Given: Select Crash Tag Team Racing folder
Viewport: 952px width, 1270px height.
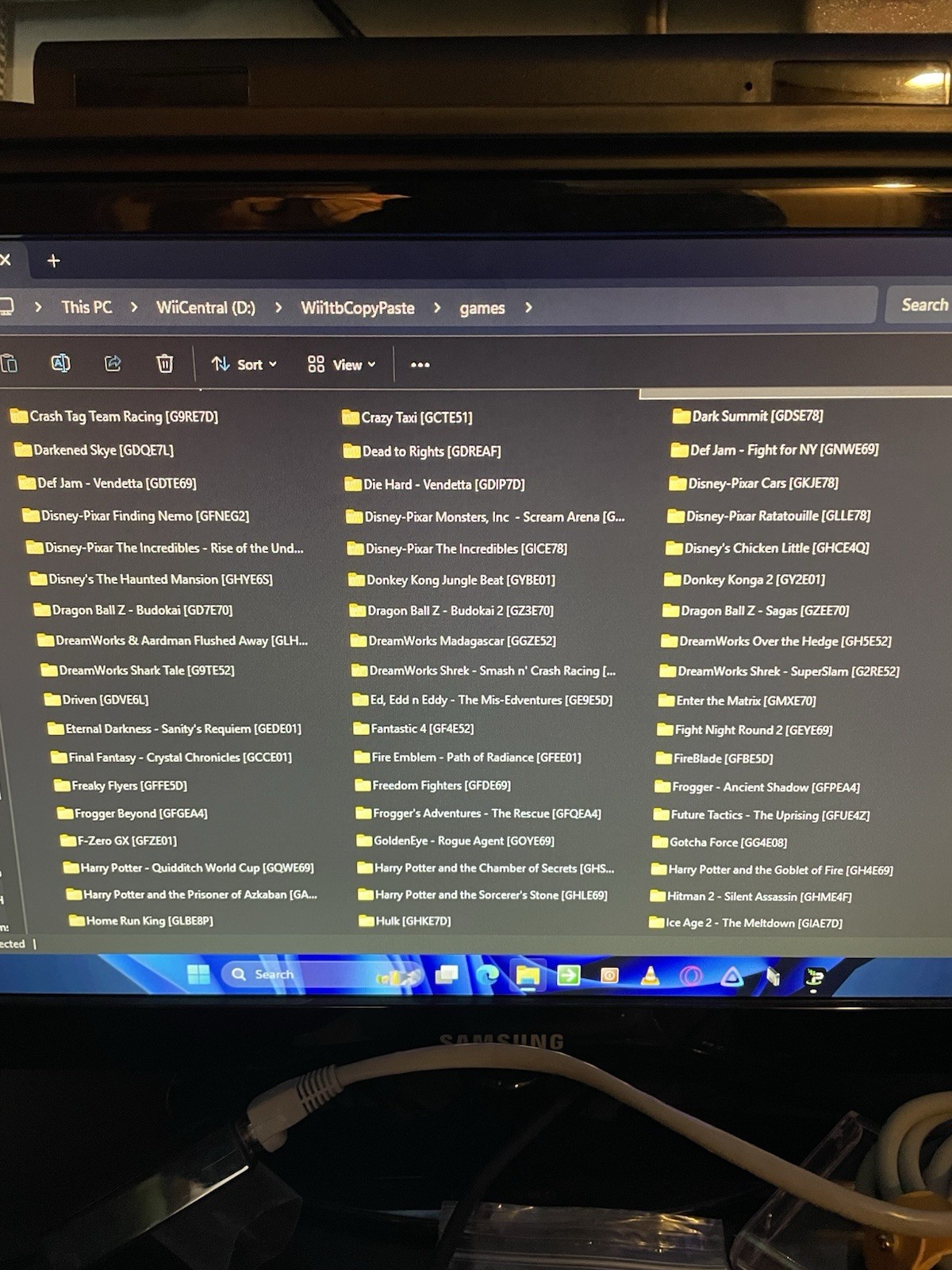Looking at the screenshot, I should [113, 416].
